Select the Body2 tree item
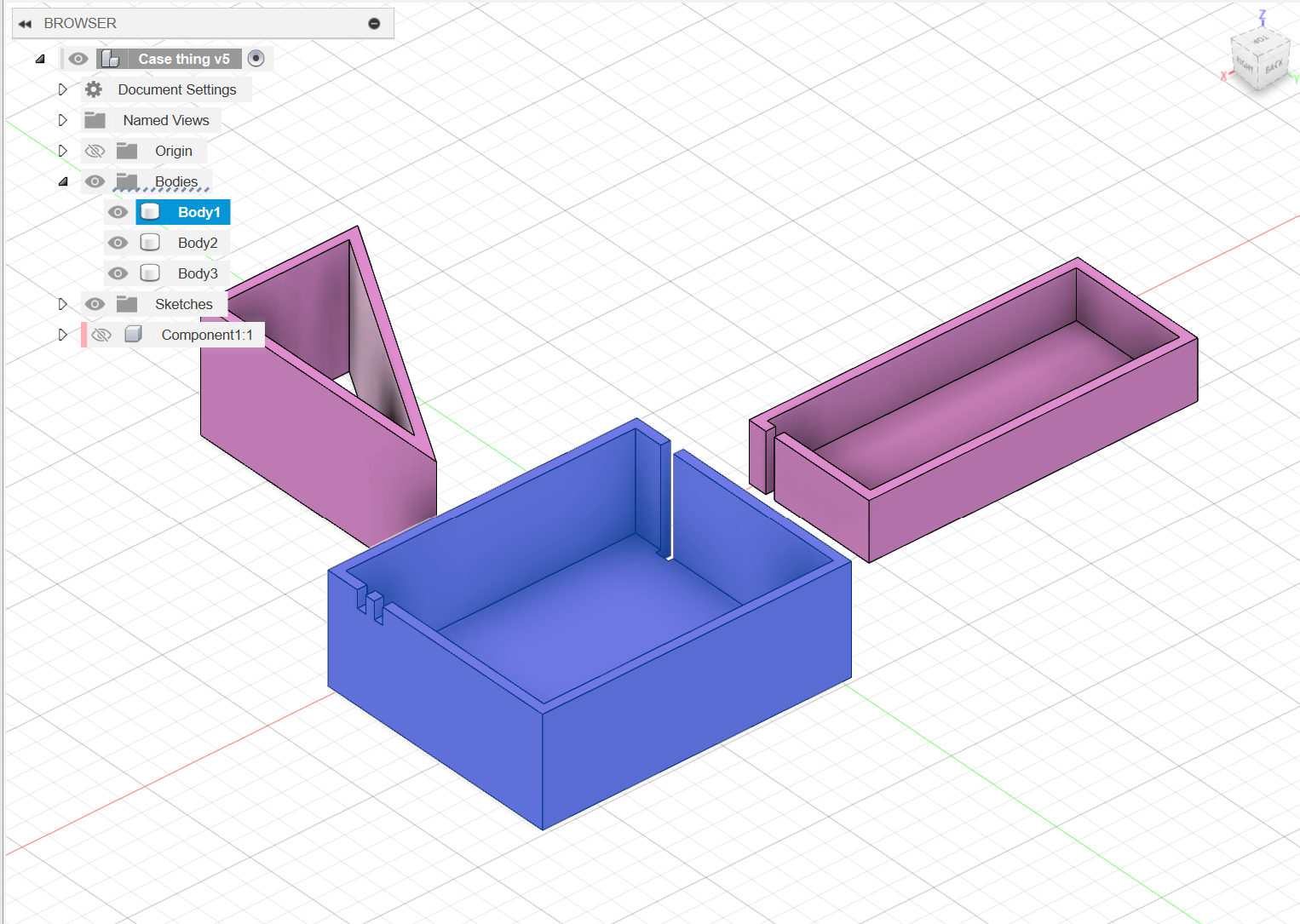The width and height of the screenshot is (1300, 924). [182, 243]
